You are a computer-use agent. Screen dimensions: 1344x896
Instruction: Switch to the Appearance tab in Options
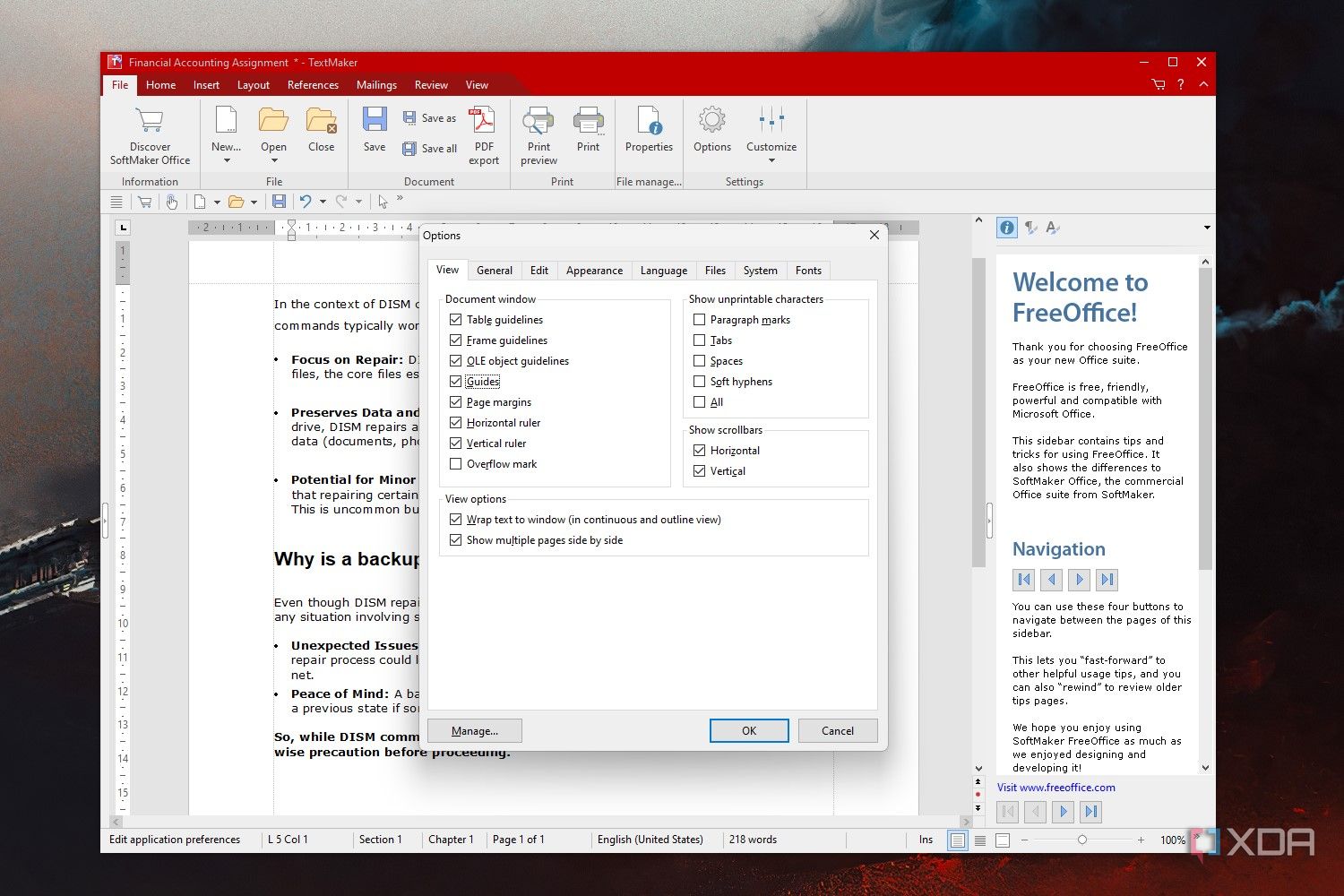pos(593,270)
